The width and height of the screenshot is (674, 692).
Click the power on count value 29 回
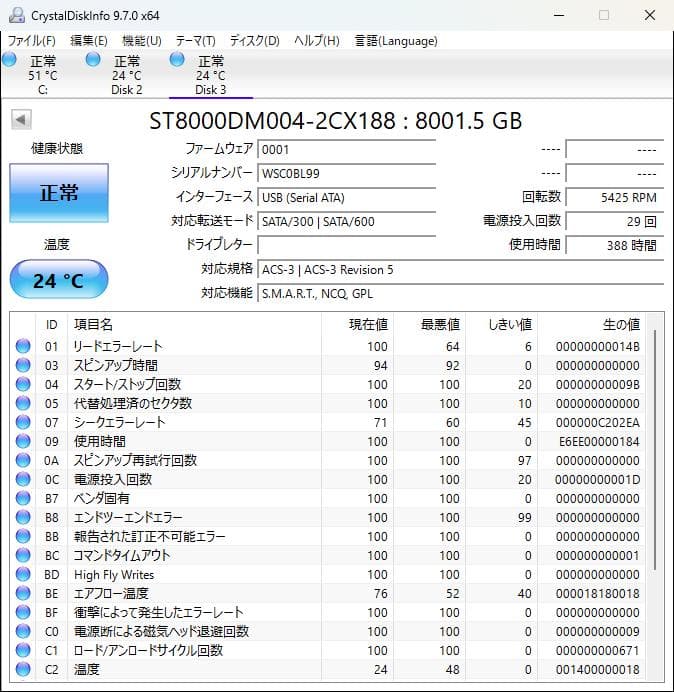[615, 221]
